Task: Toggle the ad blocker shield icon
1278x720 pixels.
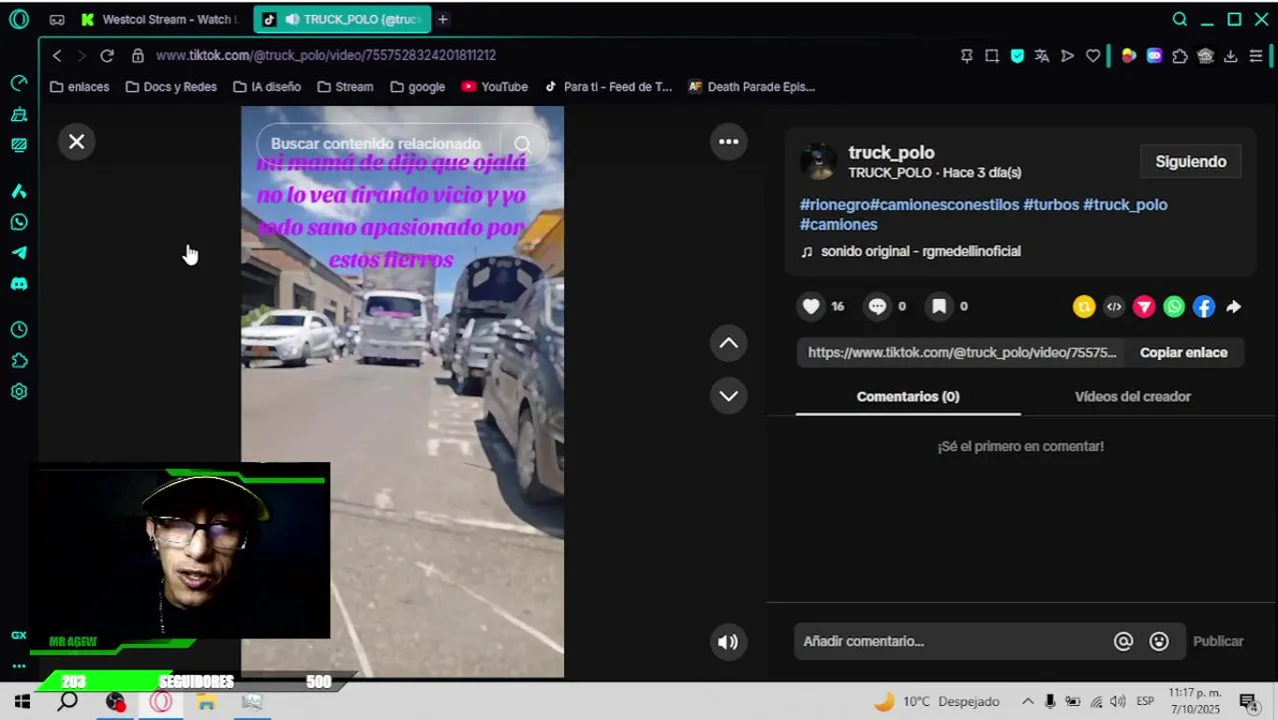Action: [x=1017, y=56]
